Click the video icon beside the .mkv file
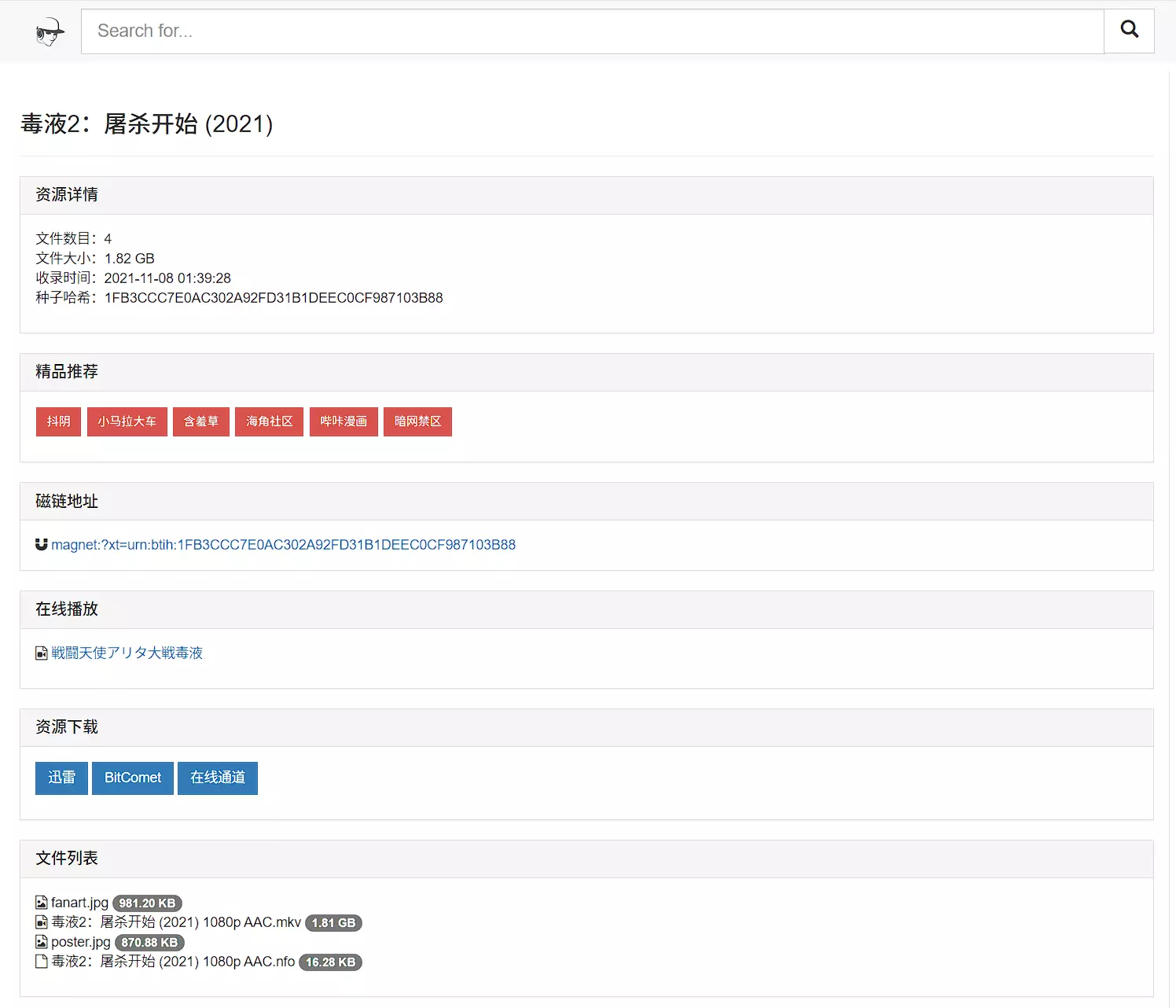This screenshot has height=1008, width=1176. (x=42, y=922)
